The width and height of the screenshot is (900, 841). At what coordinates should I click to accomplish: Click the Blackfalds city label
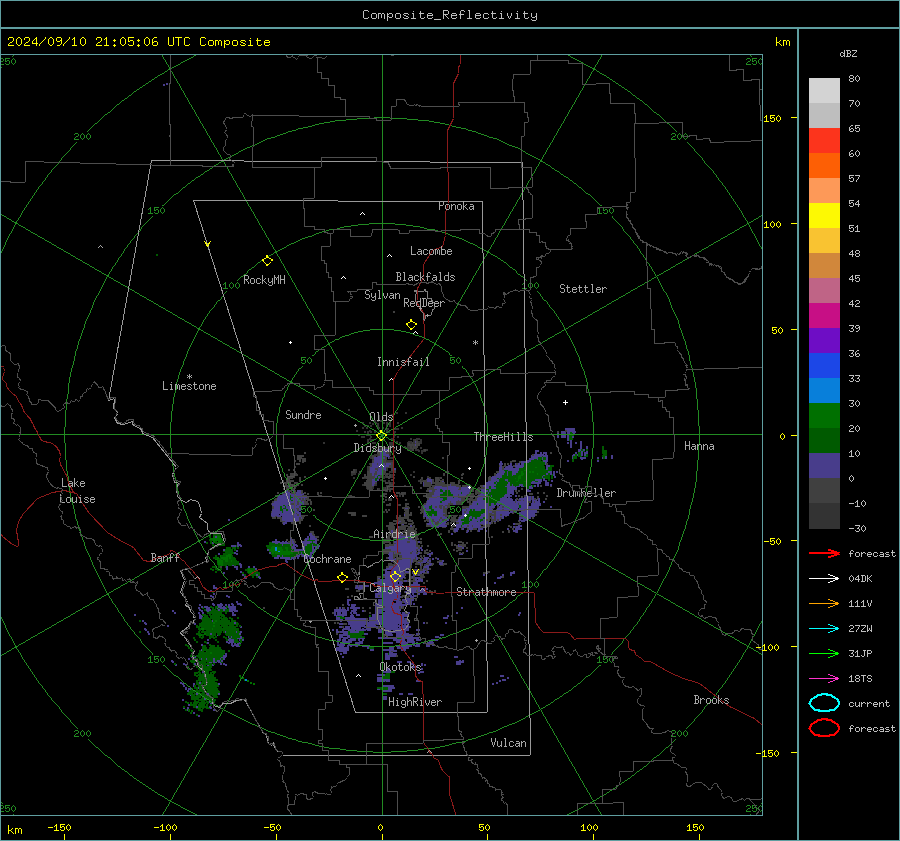(x=425, y=277)
